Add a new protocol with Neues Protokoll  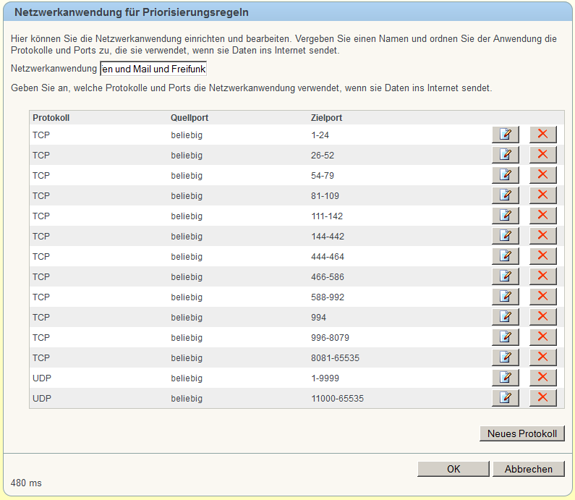click(x=522, y=434)
